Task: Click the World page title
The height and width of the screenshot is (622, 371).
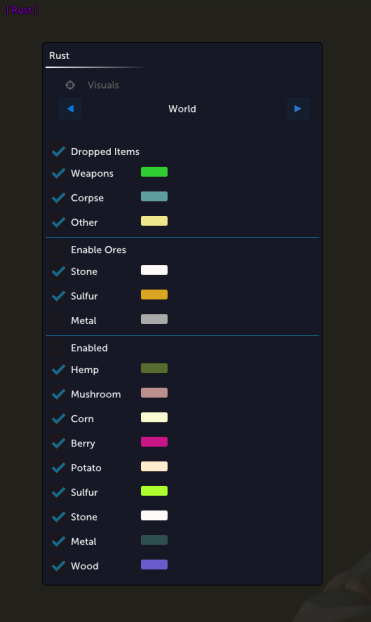Action: pyautogui.click(x=182, y=109)
